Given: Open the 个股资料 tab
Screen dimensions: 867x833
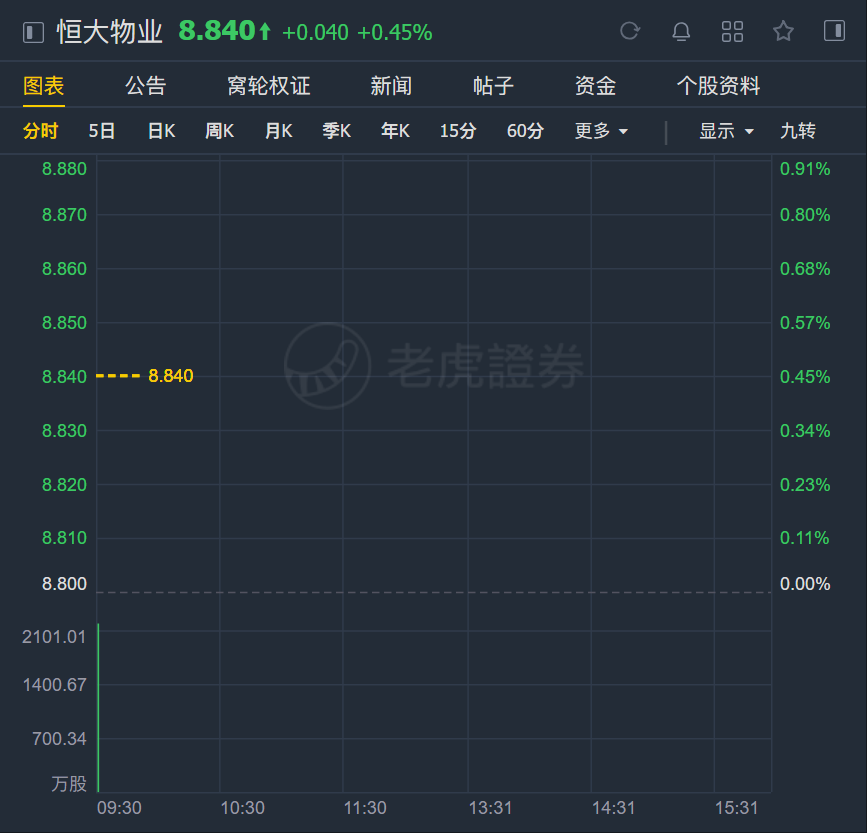Looking at the screenshot, I should tap(718, 86).
